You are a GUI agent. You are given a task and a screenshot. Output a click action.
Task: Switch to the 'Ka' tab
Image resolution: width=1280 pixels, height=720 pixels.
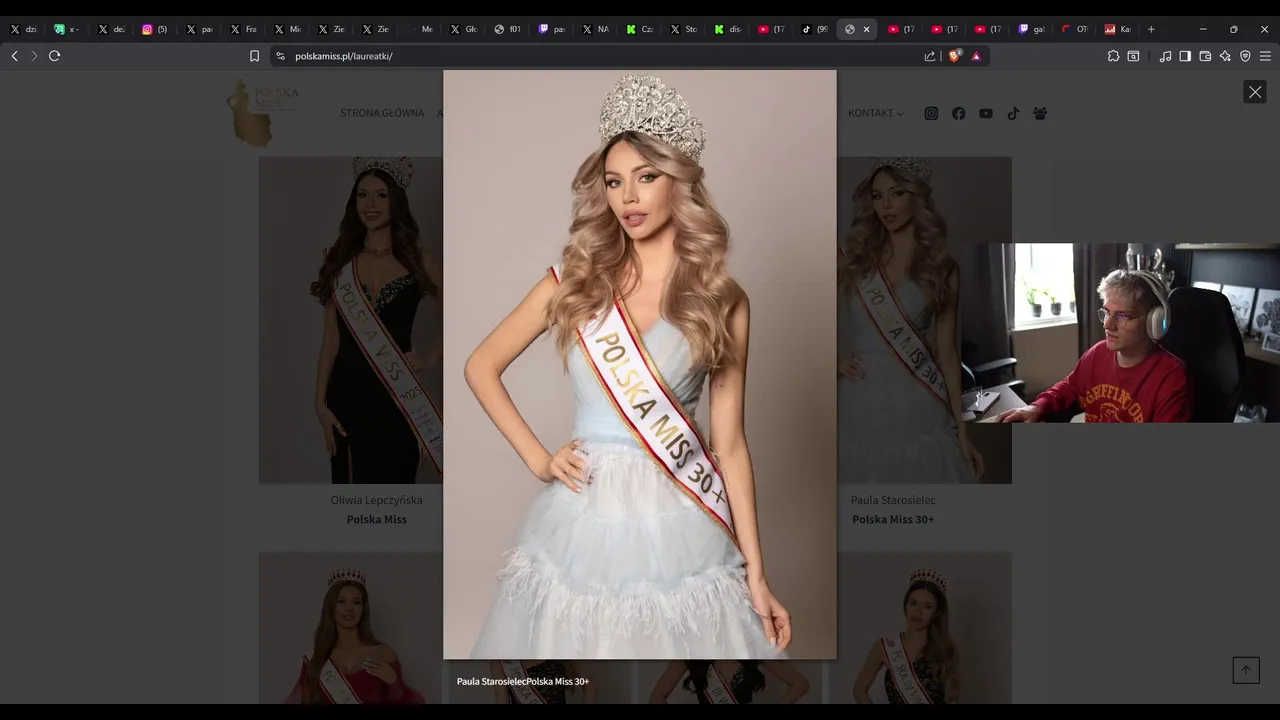tap(1119, 29)
